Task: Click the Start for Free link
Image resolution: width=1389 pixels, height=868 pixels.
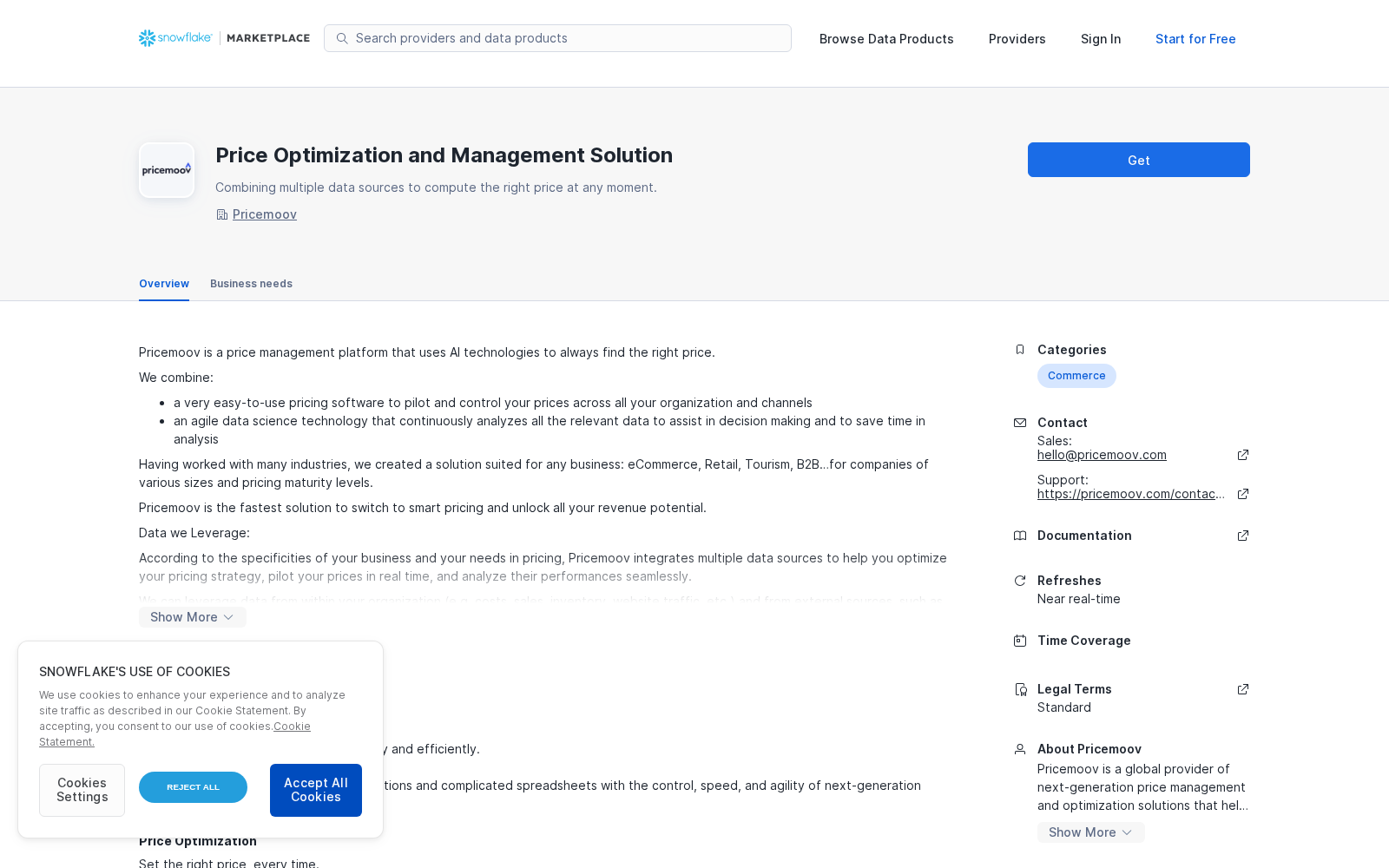Action: pyautogui.click(x=1195, y=39)
